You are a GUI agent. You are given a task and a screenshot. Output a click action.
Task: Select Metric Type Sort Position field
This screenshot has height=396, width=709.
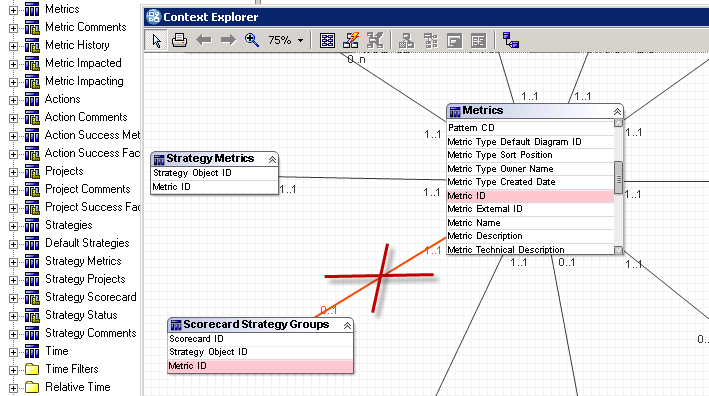coord(530,155)
